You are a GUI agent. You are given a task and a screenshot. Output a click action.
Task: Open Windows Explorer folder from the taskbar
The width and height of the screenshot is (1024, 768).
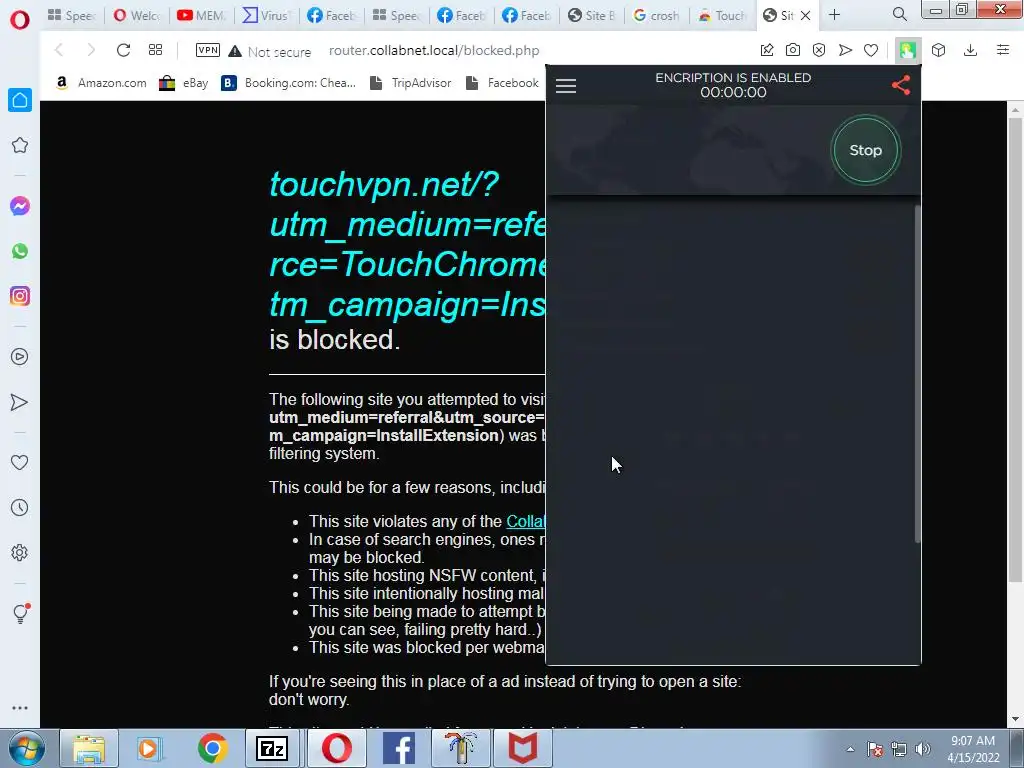tap(89, 748)
